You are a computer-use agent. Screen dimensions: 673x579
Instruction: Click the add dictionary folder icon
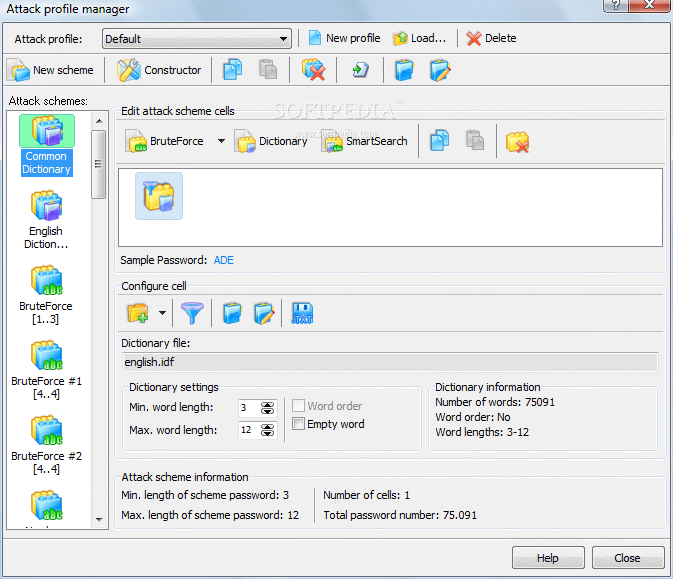point(138,313)
